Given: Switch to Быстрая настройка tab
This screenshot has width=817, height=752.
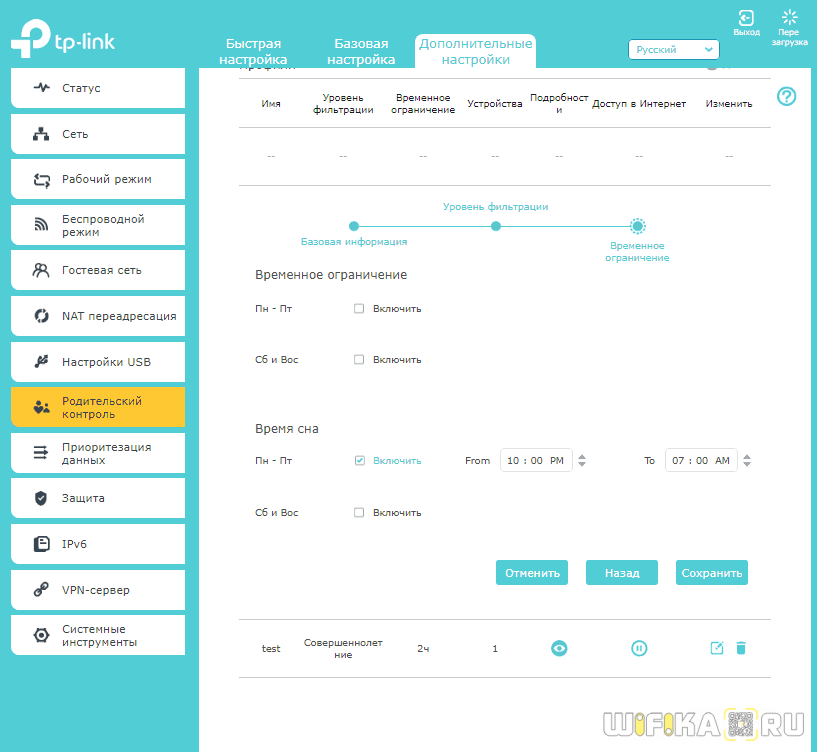Looking at the screenshot, I should click(253, 52).
